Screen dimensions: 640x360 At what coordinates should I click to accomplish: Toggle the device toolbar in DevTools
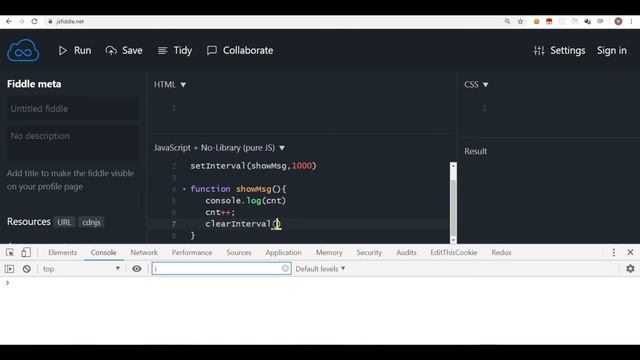(26, 252)
